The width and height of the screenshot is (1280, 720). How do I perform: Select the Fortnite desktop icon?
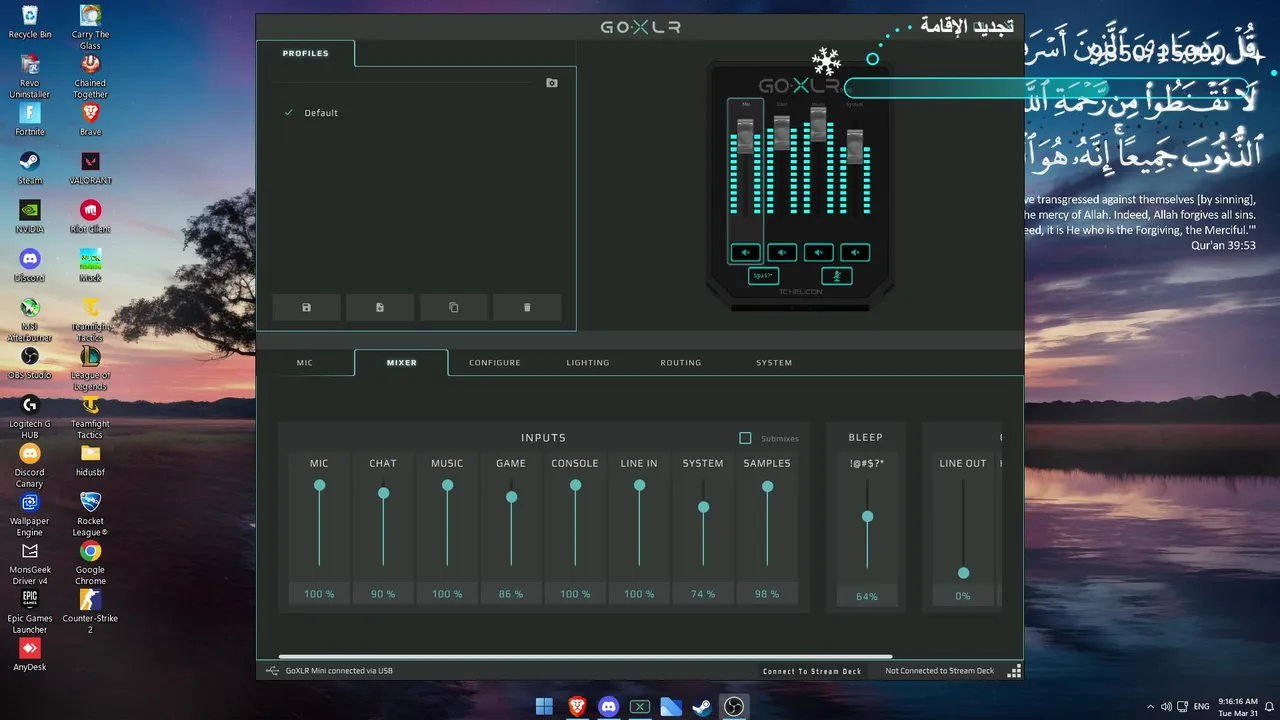(30, 120)
